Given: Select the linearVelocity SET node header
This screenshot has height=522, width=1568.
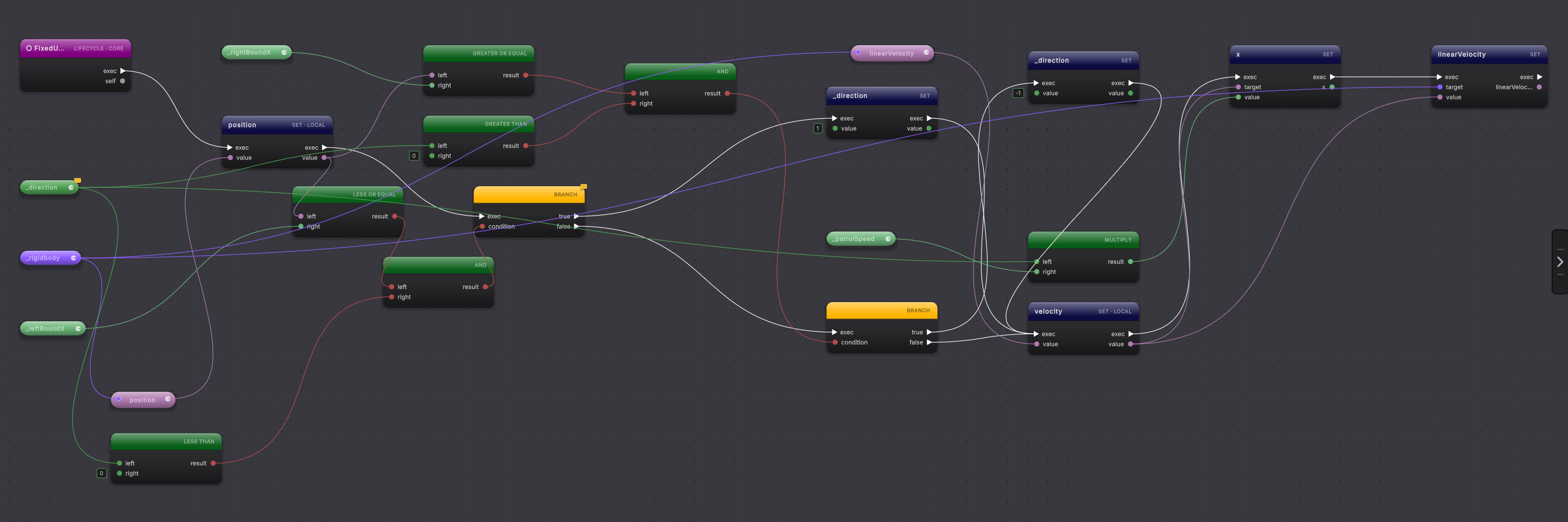Looking at the screenshot, I should 1489,54.
